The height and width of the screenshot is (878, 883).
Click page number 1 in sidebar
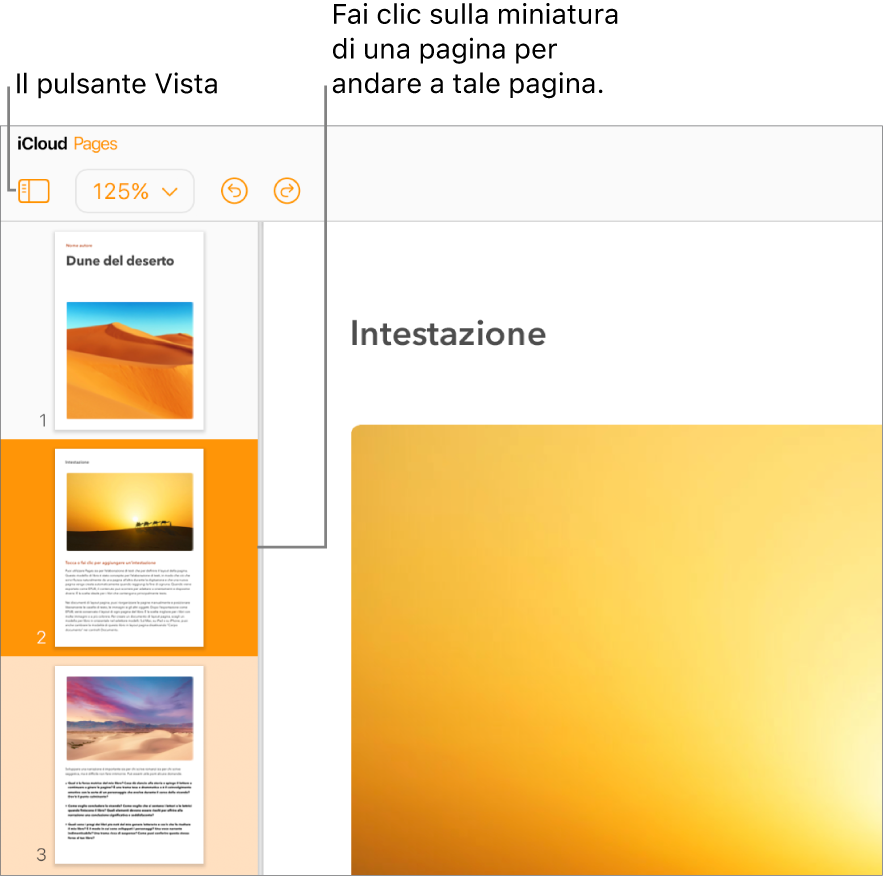click(x=43, y=420)
